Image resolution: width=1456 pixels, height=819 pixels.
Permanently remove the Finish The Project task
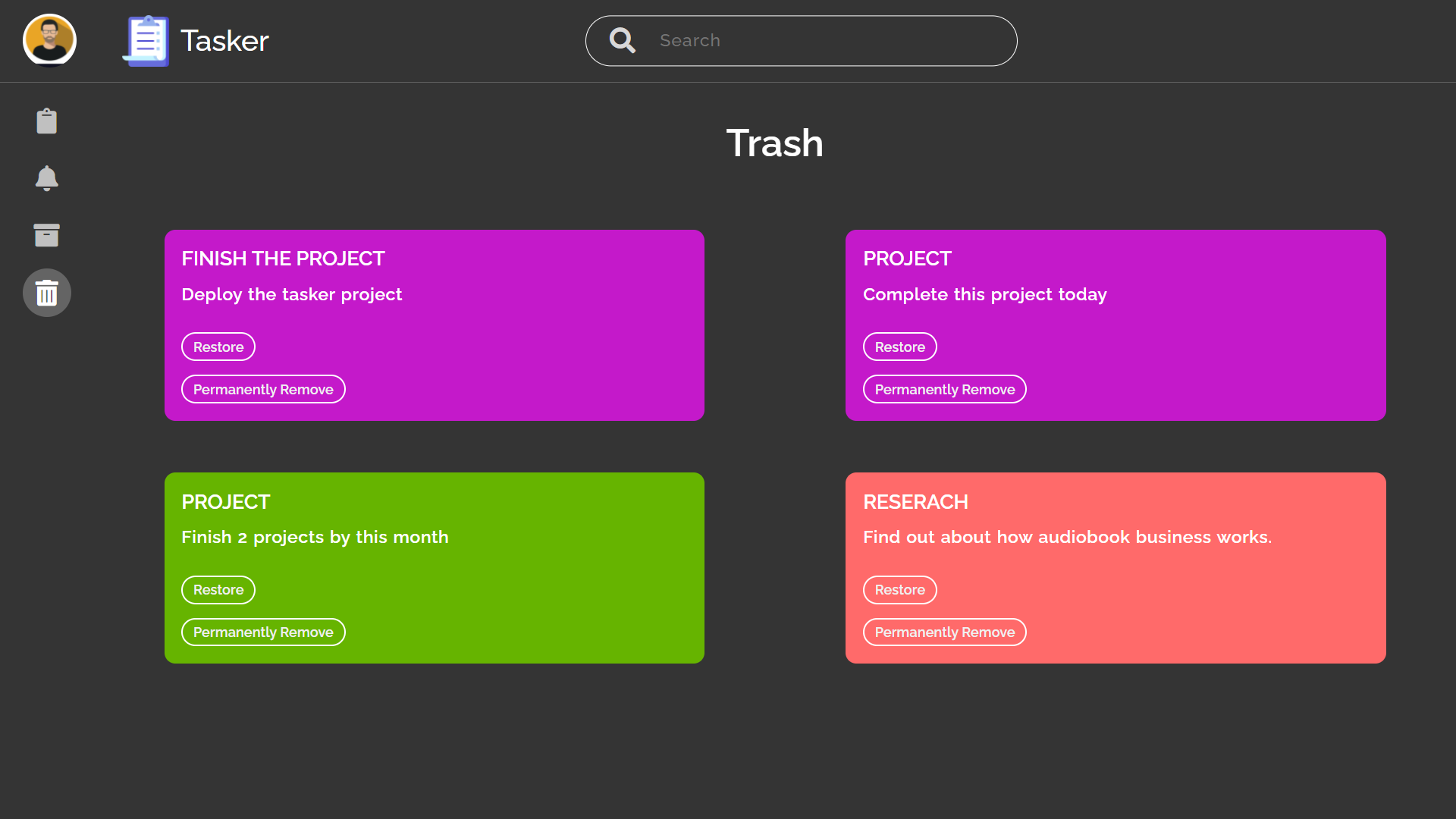tap(263, 389)
